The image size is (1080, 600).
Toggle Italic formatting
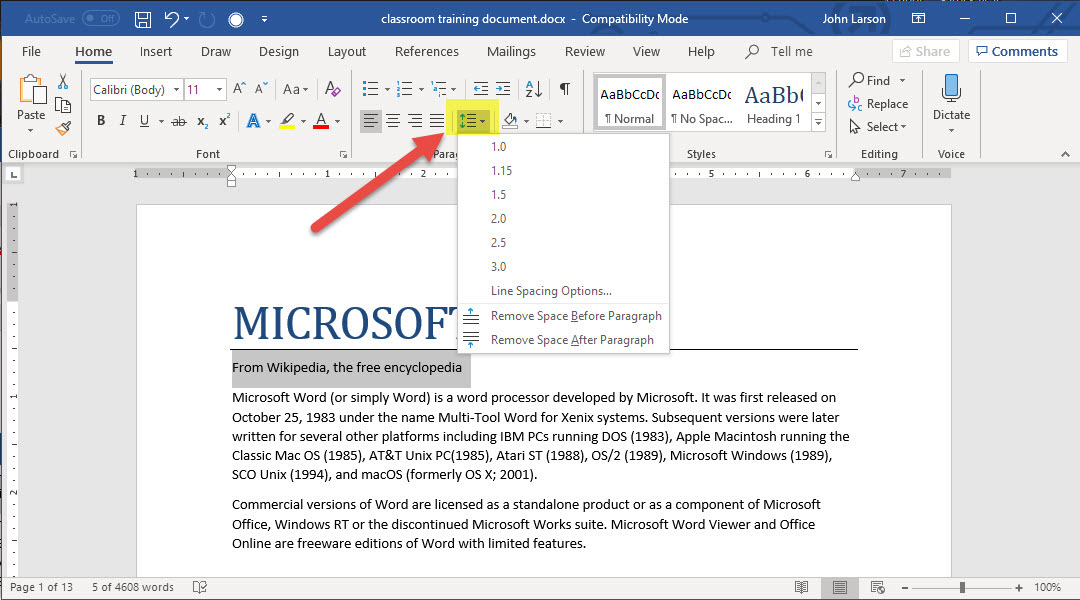(x=123, y=121)
